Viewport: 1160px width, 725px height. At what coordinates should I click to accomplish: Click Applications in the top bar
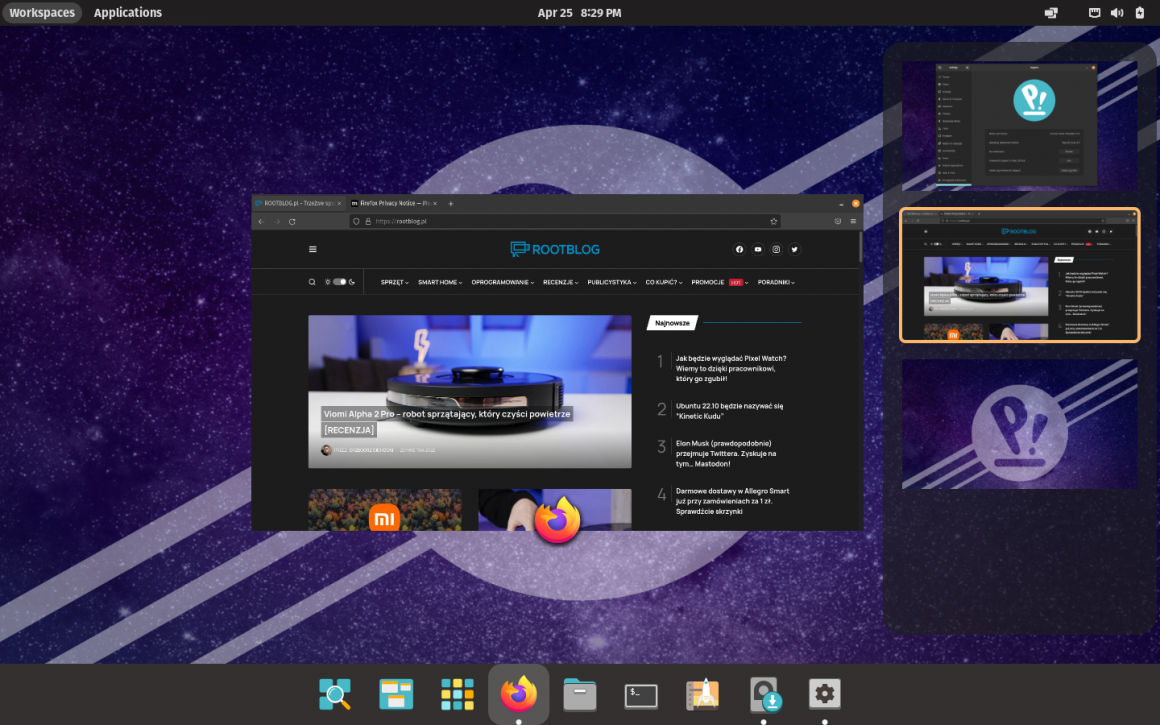pos(128,13)
